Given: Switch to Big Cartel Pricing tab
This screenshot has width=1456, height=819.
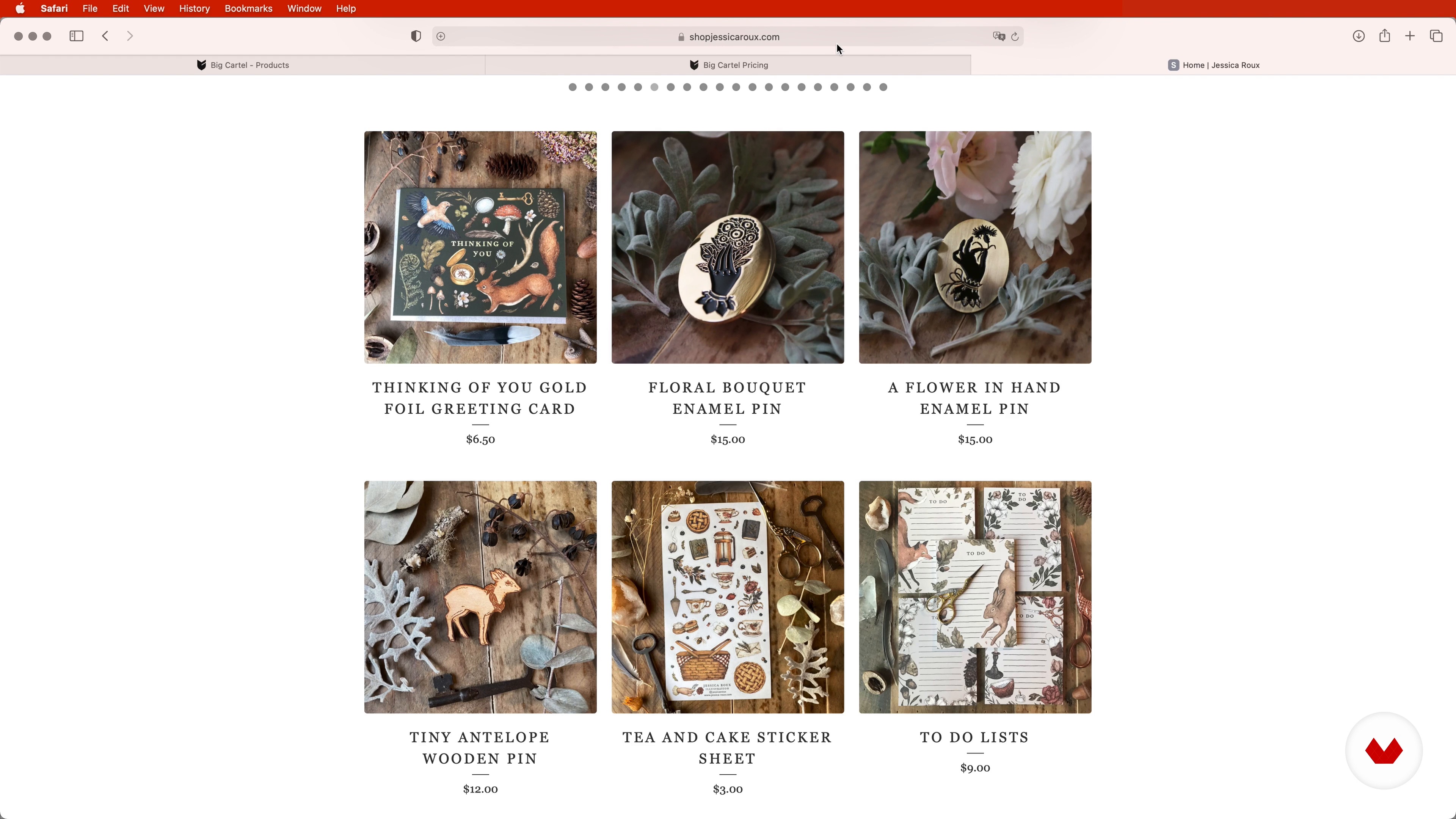Looking at the screenshot, I should 728,65.
